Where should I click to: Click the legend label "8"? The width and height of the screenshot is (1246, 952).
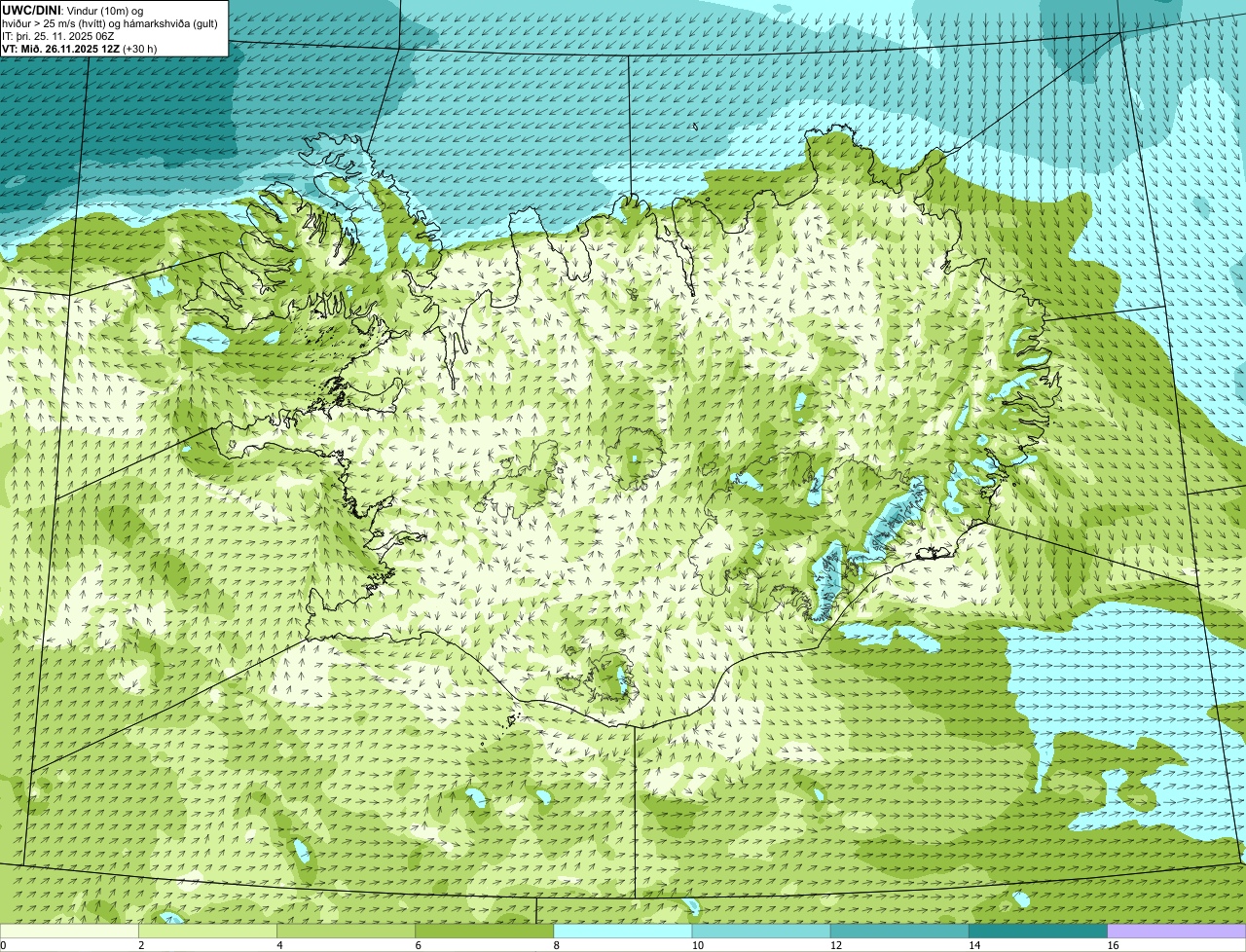click(x=557, y=945)
